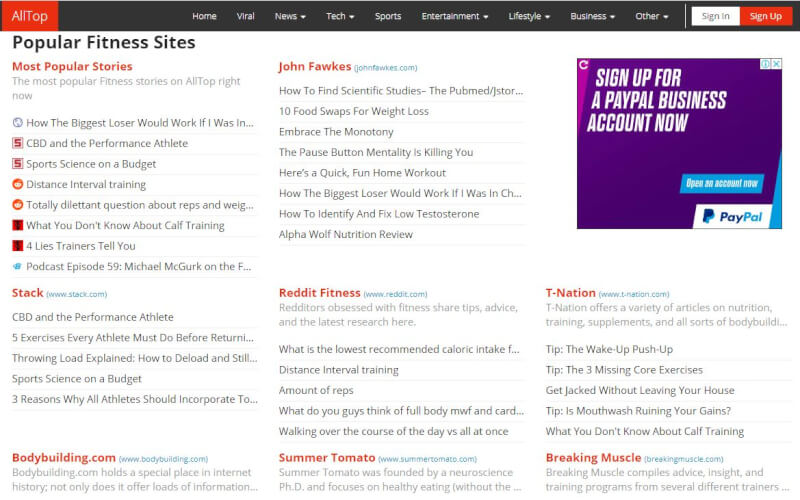Click favicon beside 'Podcast Episode 59'
800x500 pixels.
pyautogui.click(x=18, y=266)
